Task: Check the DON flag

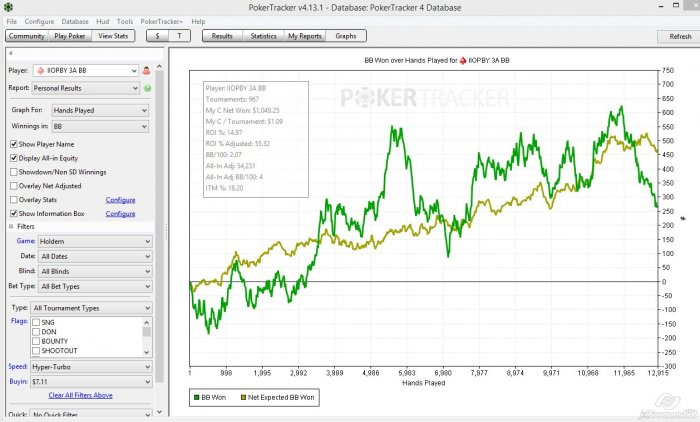Action: click(x=36, y=332)
